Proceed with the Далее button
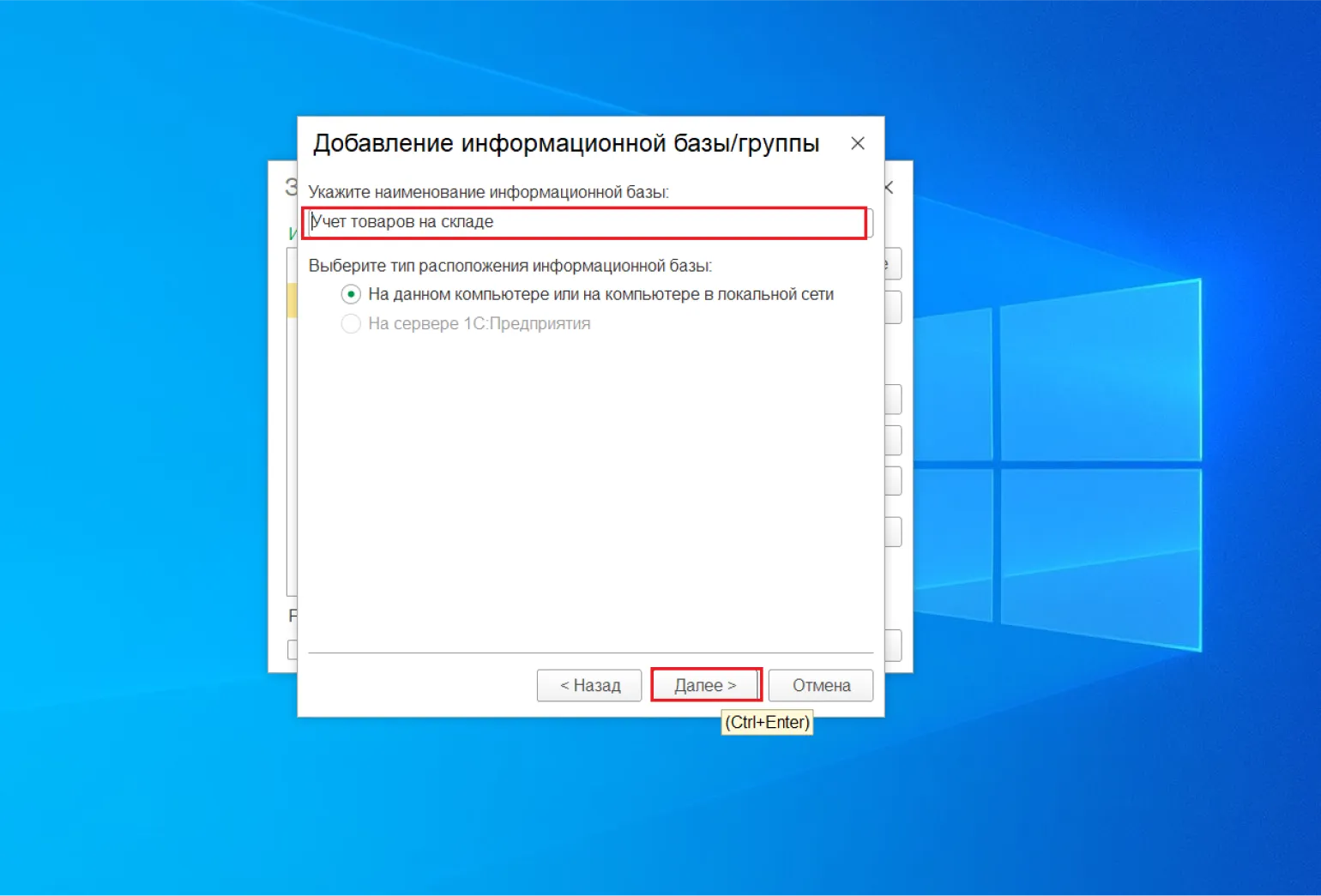 point(705,685)
